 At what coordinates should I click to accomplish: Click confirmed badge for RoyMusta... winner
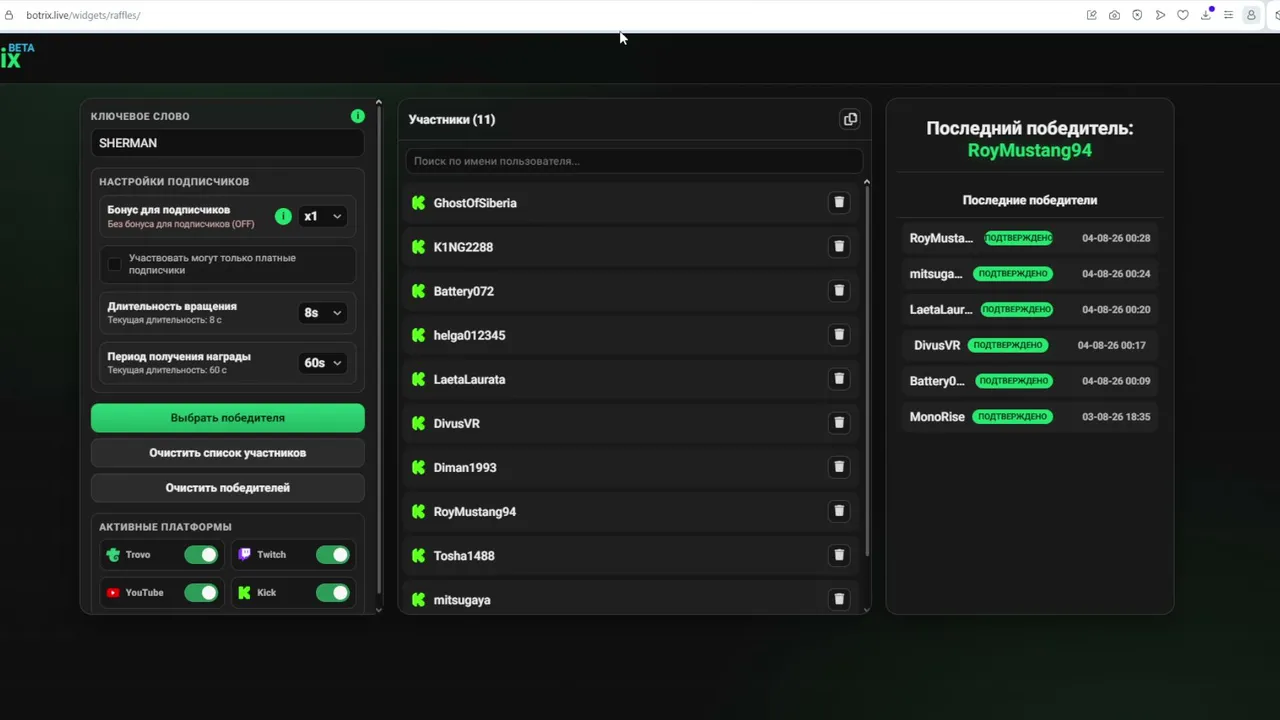pyautogui.click(x=1018, y=238)
